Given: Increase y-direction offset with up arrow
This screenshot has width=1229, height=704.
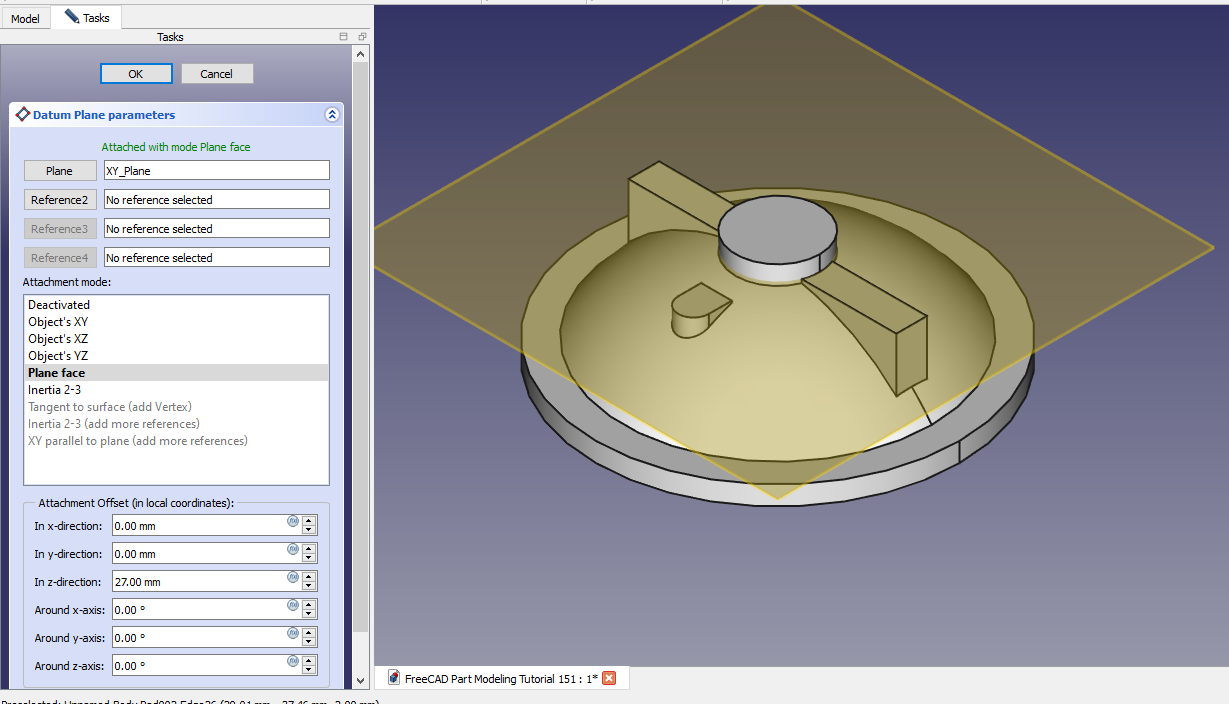Looking at the screenshot, I should (309, 548).
